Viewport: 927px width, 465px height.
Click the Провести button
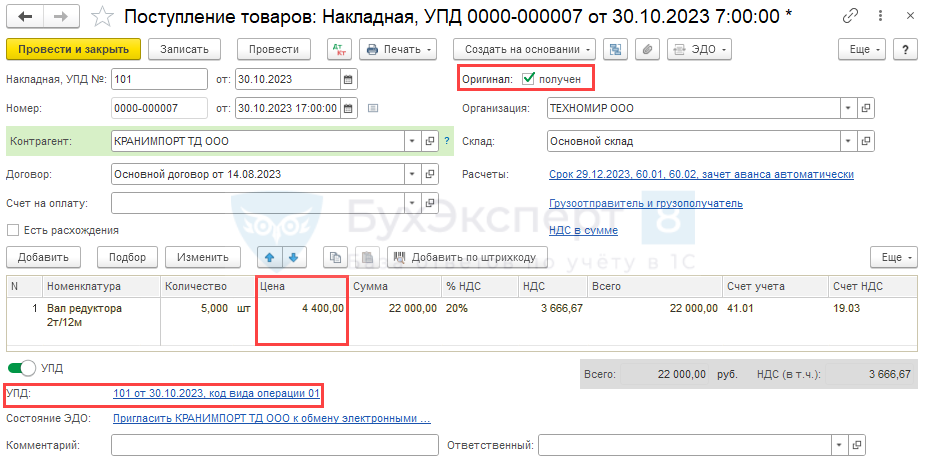click(x=274, y=50)
